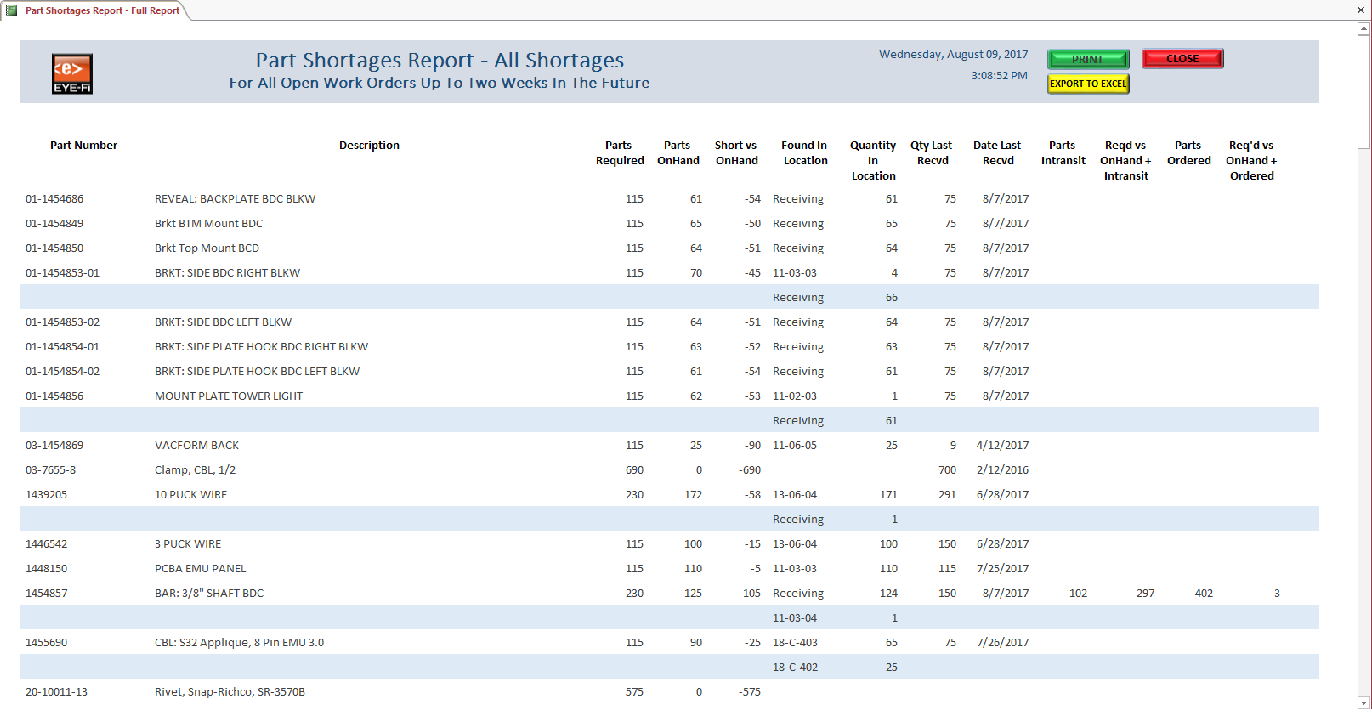
Task: Select part number 1454857
Action: coord(47,594)
